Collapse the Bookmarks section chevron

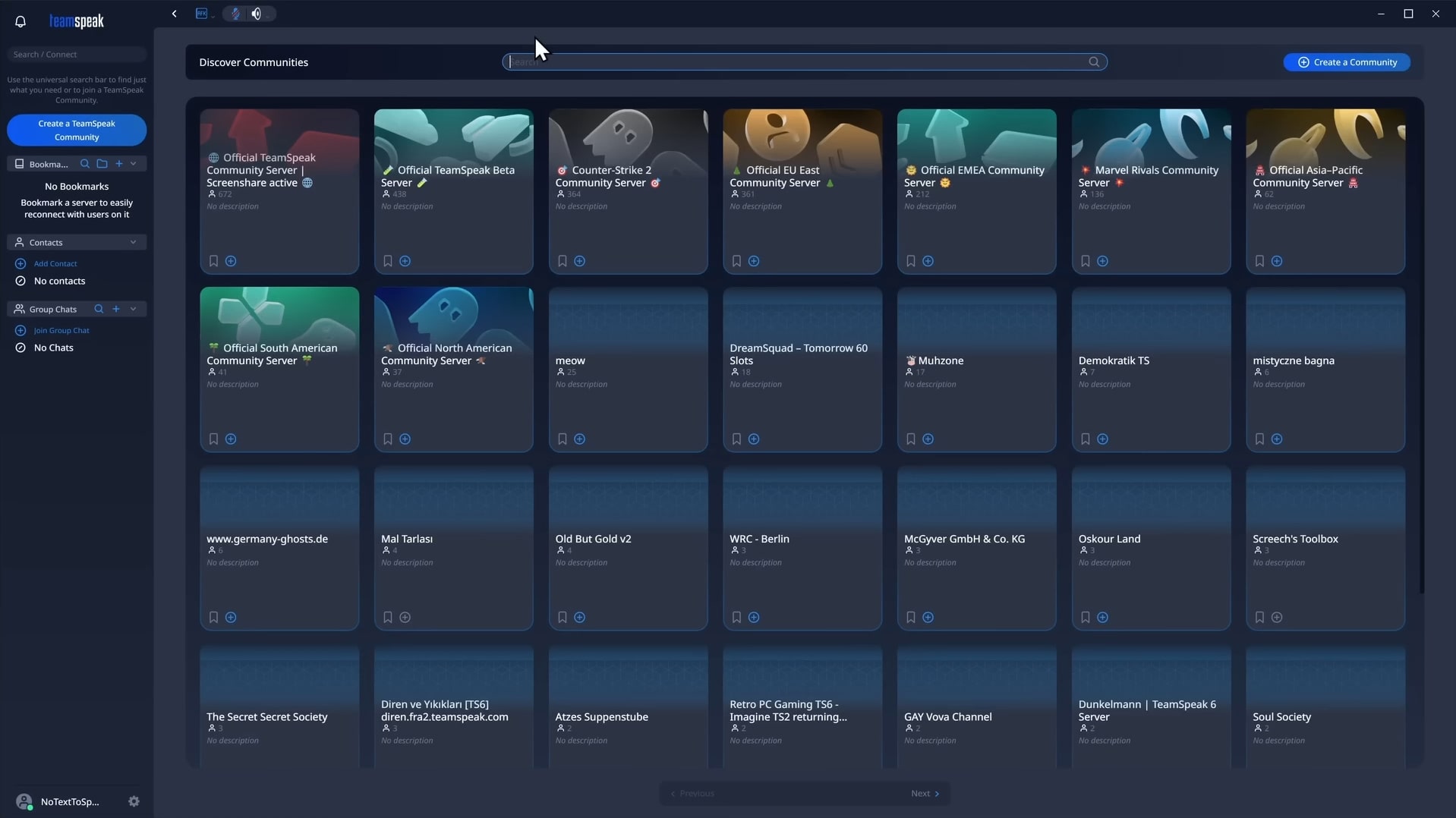coord(134,164)
